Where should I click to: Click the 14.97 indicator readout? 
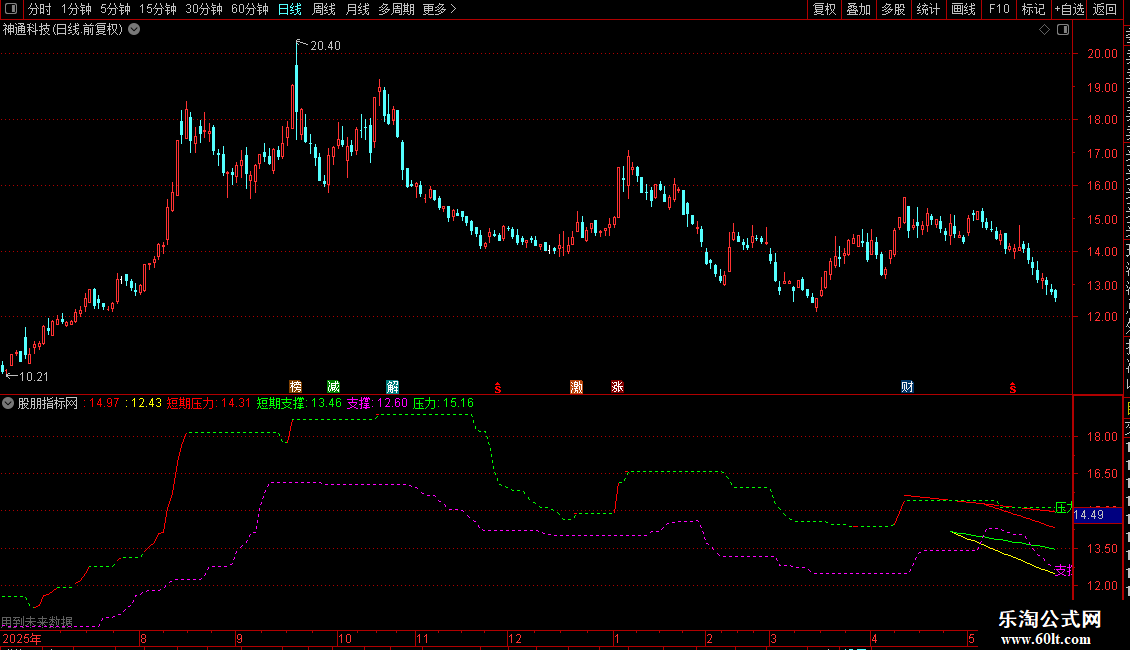click(102, 404)
